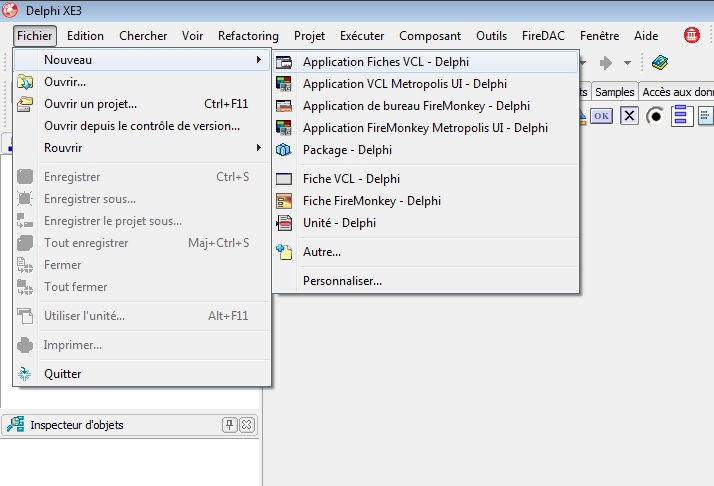Expand the Rouvrir submenu
The width and height of the screenshot is (714, 486).
(142, 148)
